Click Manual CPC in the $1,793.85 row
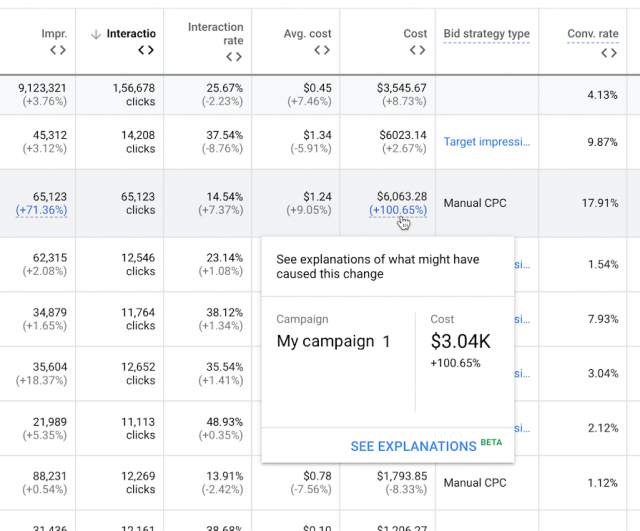This screenshot has width=640, height=531. 474,483
